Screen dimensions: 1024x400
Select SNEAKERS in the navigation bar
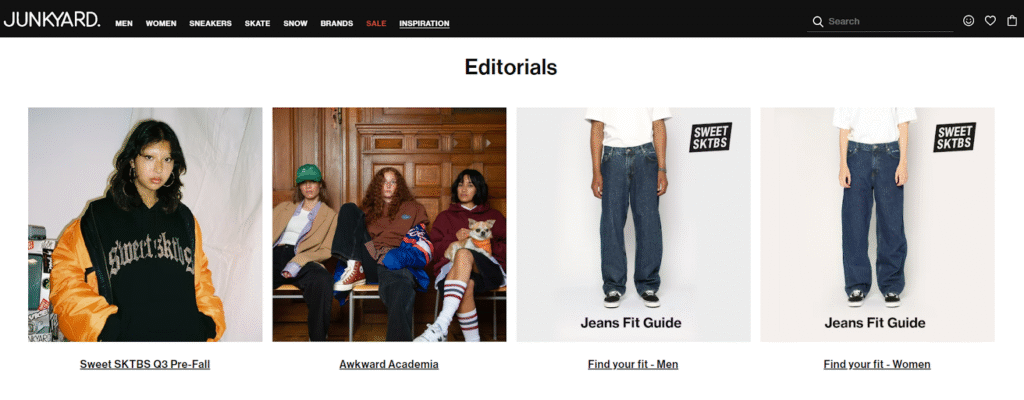point(210,24)
